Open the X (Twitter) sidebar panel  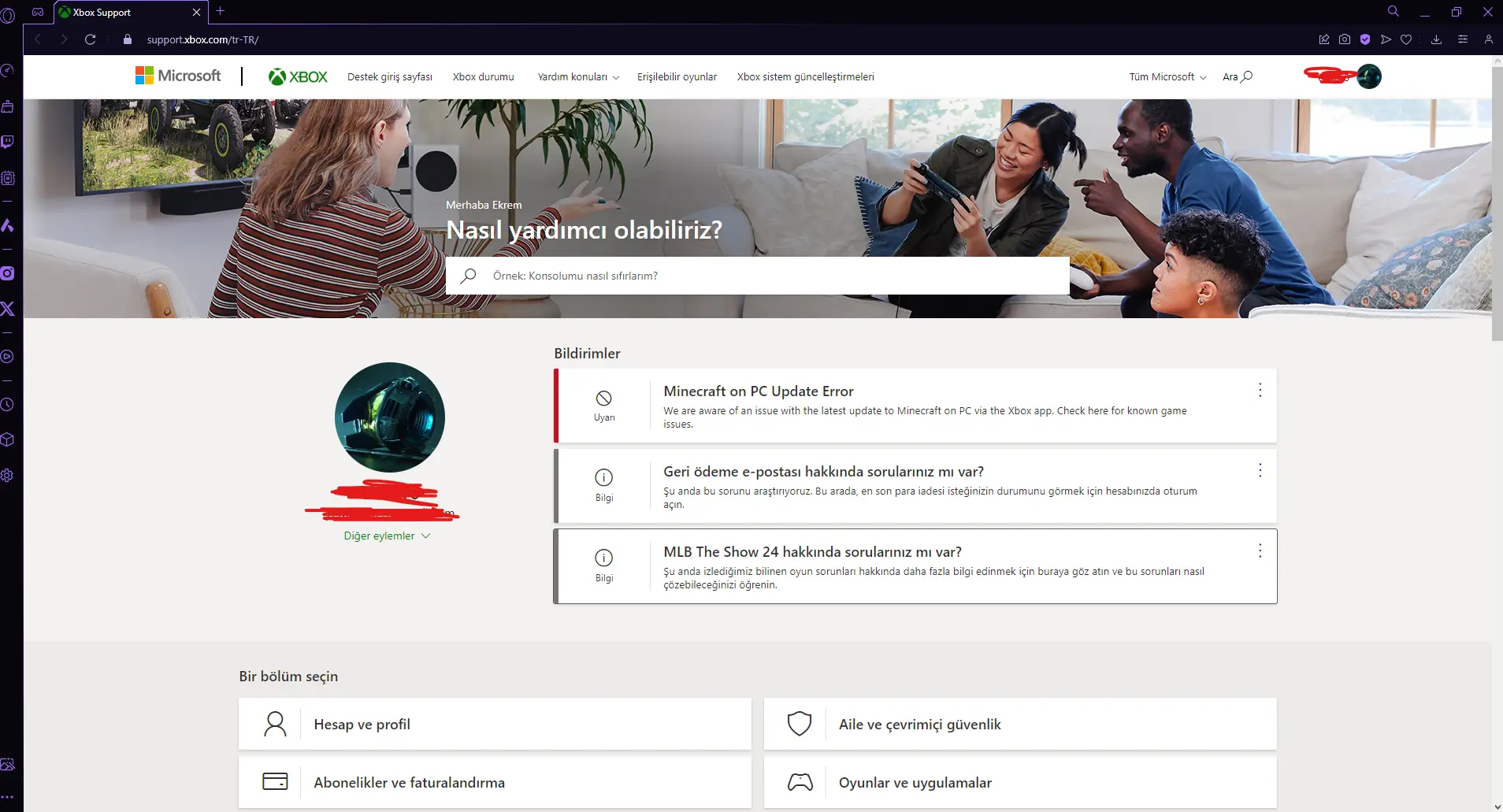[x=7, y=309]
